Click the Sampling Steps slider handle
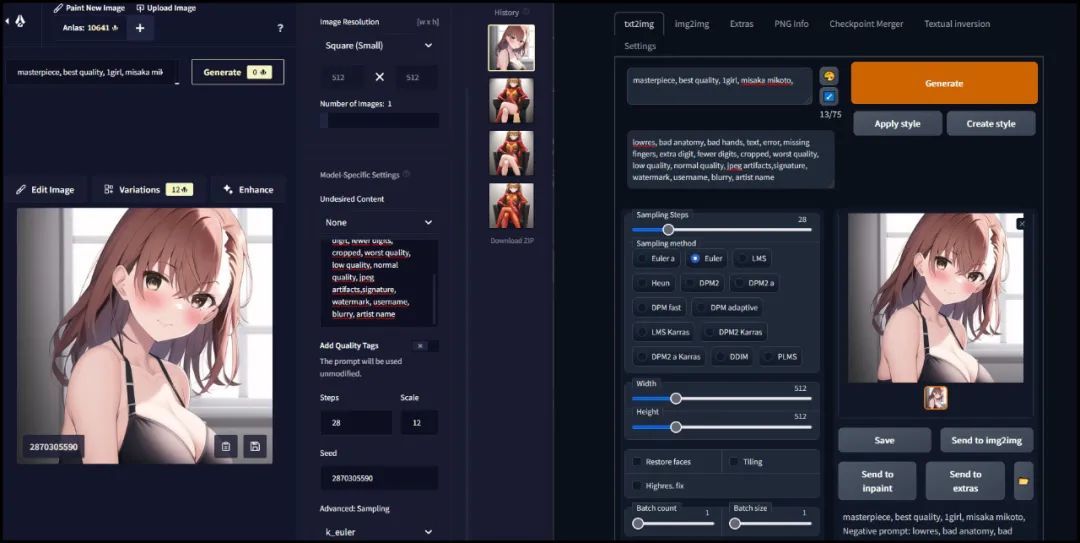 (668, 230)
